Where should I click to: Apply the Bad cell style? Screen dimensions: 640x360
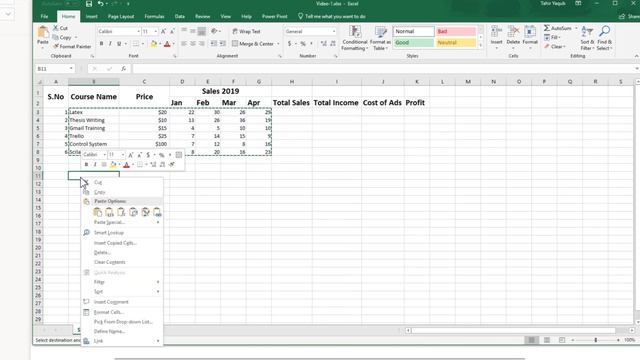tap(456, 31)
